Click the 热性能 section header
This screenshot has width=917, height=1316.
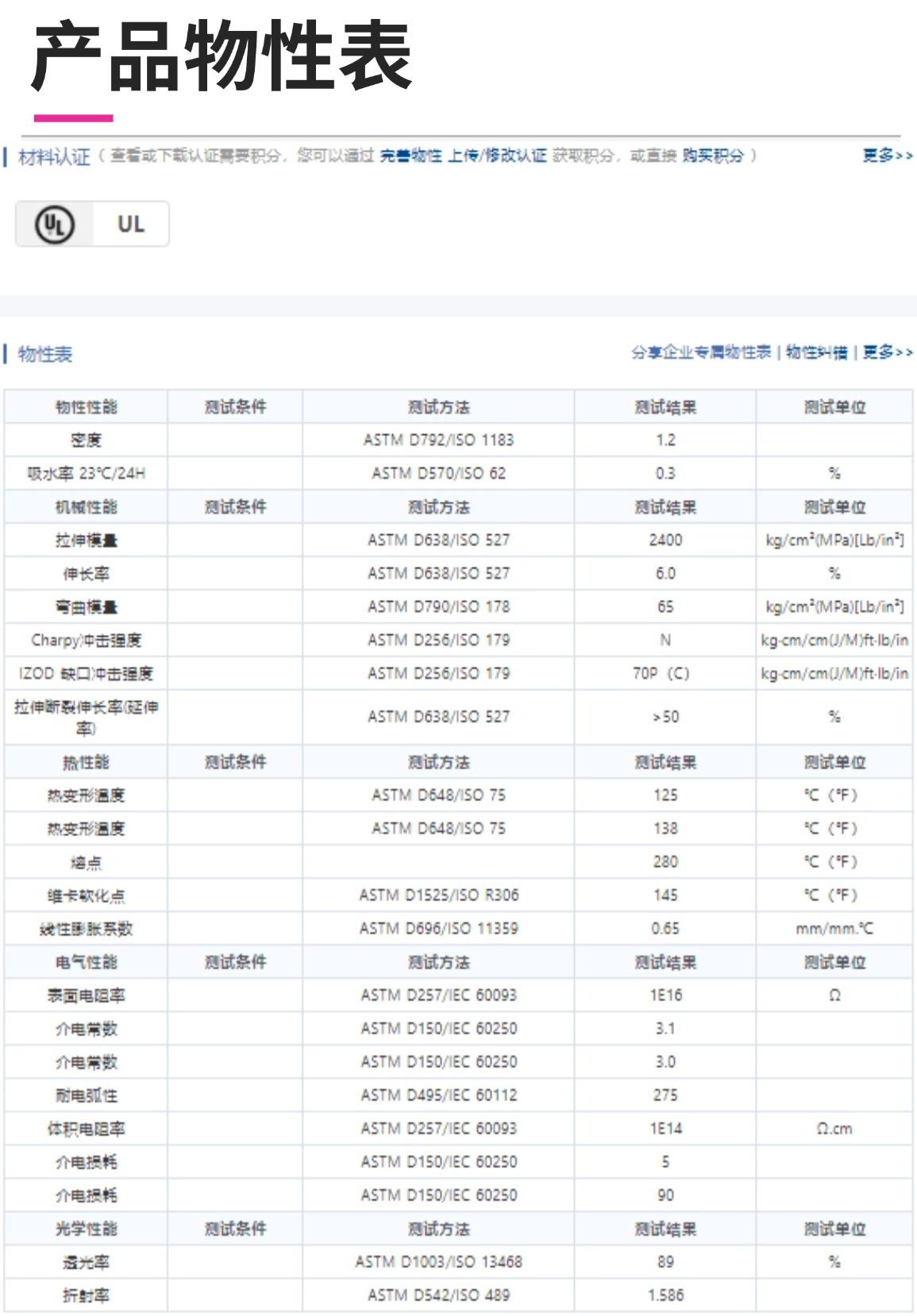pyautogui.click(x=86, y=762)
